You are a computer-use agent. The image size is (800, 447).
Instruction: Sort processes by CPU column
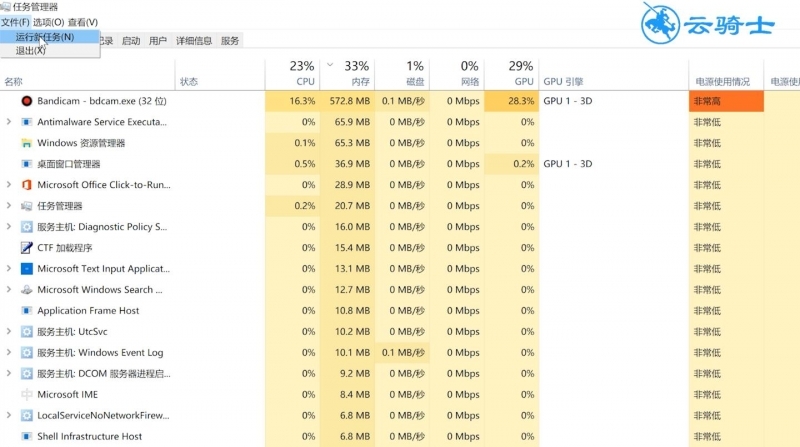click(293, 74)
